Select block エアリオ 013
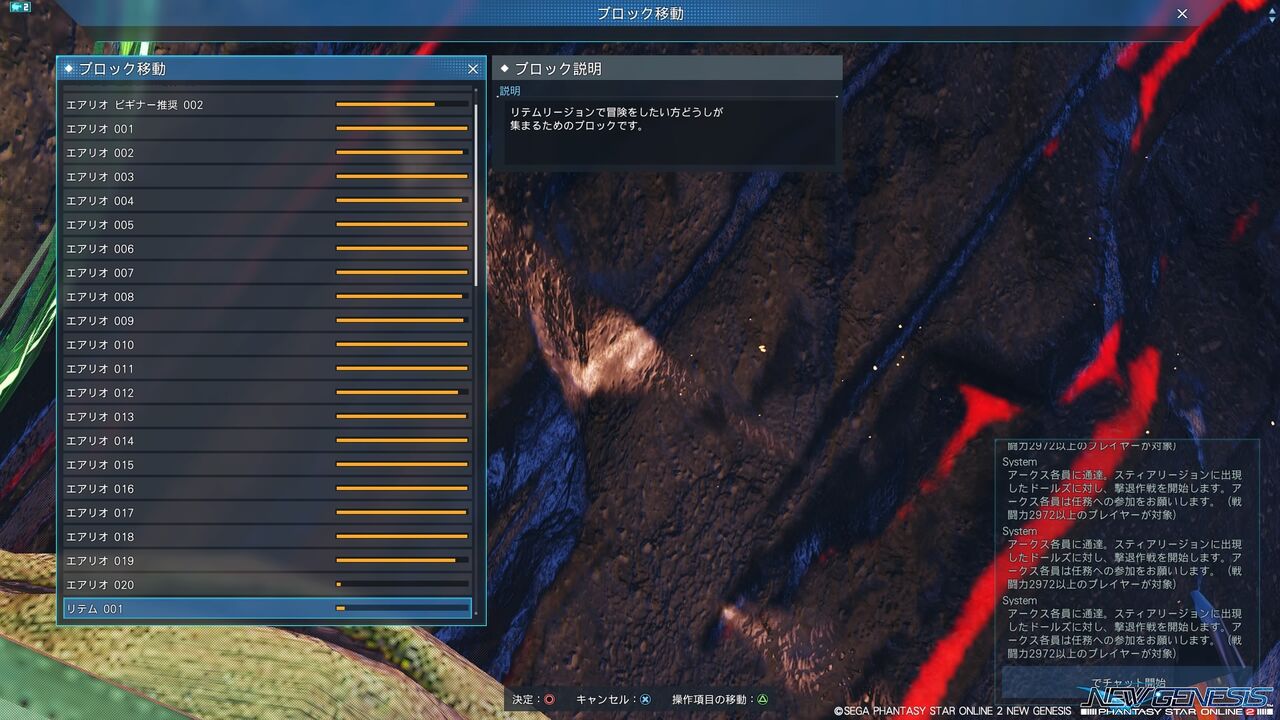 click(266, 416)
